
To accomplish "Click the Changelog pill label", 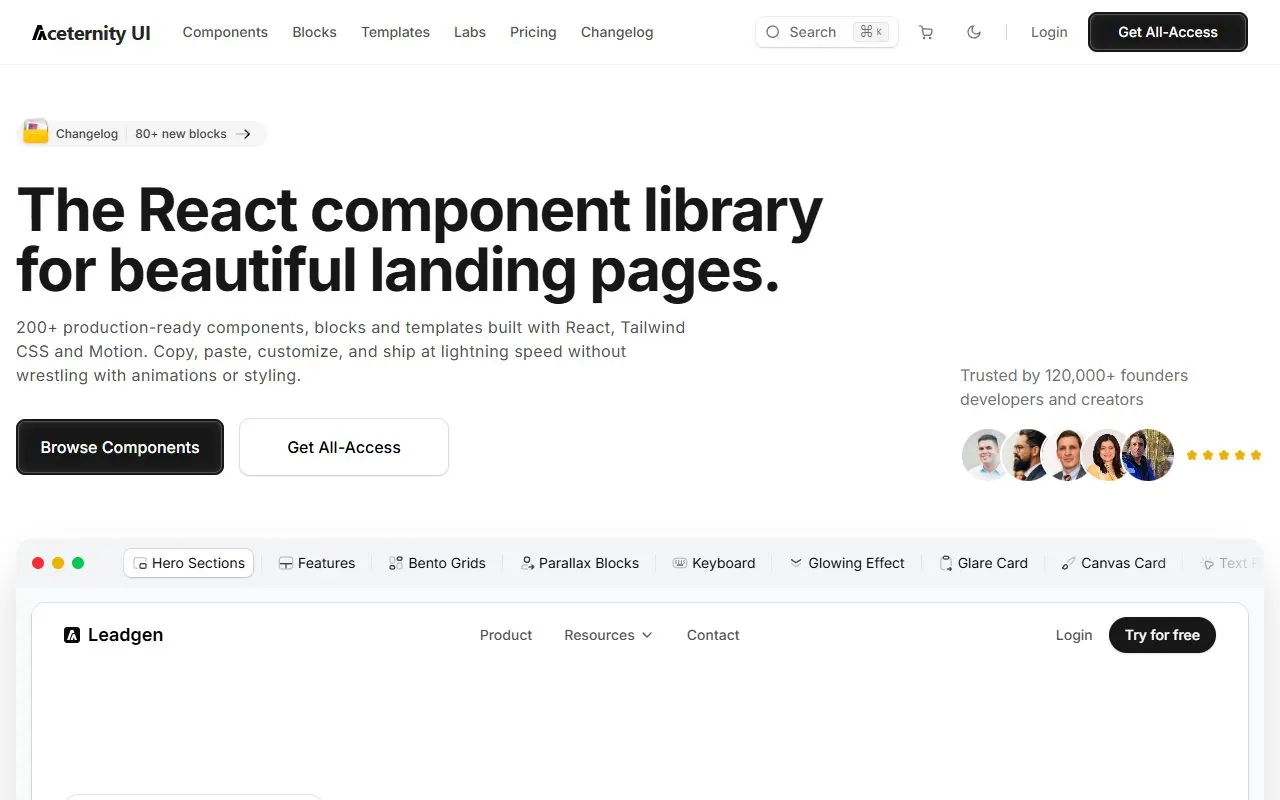I will pyautogui.click(x=87, y=134).
